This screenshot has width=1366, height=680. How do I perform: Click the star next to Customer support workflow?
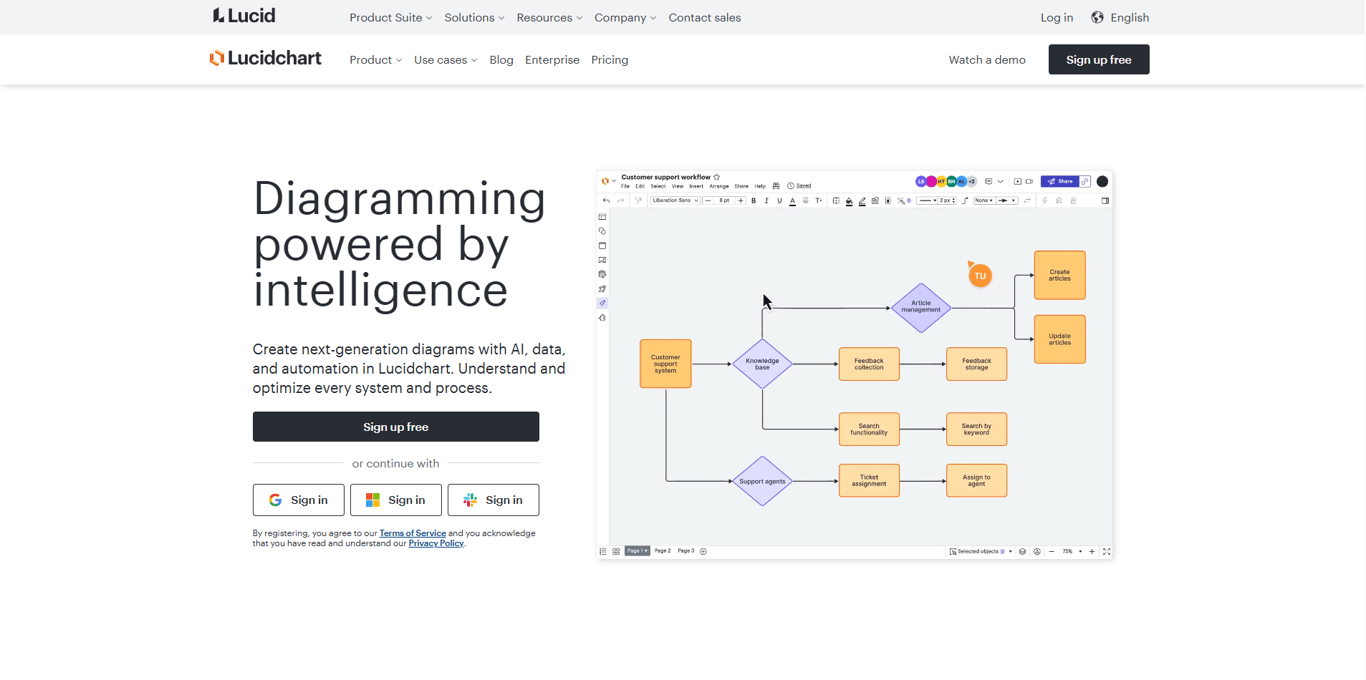pos(717,177)
